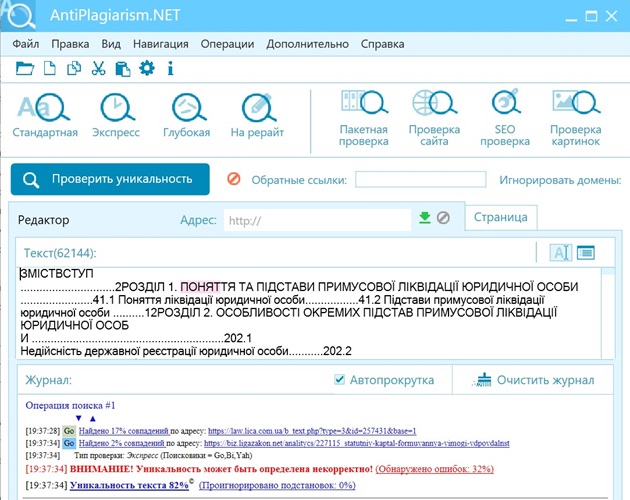Open the Справка menu

click(382, 44)
